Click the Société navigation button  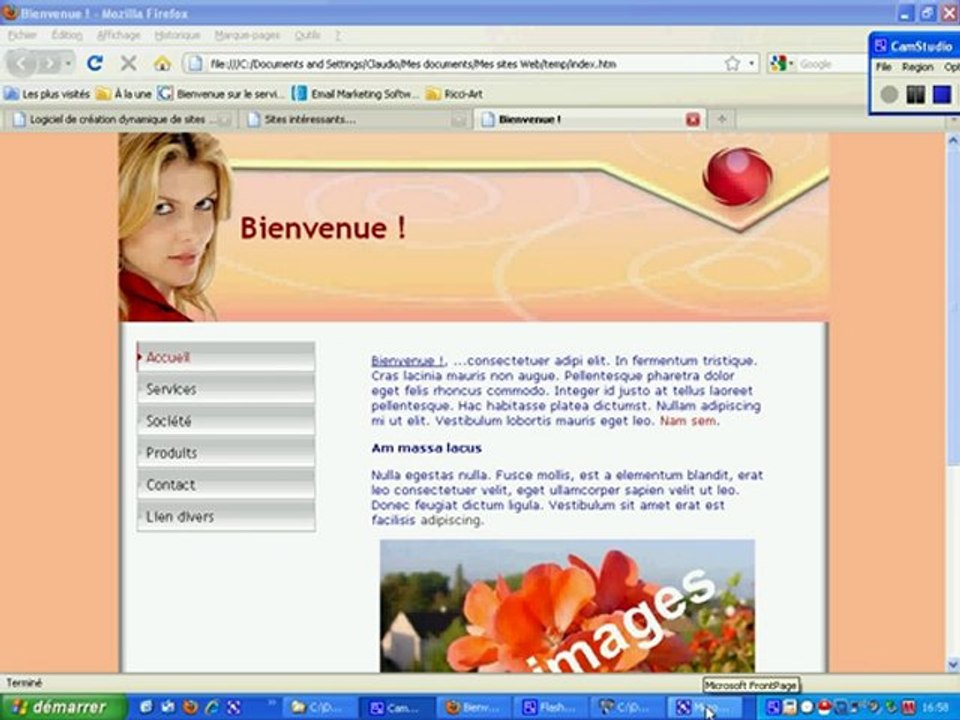click(226, 421)
